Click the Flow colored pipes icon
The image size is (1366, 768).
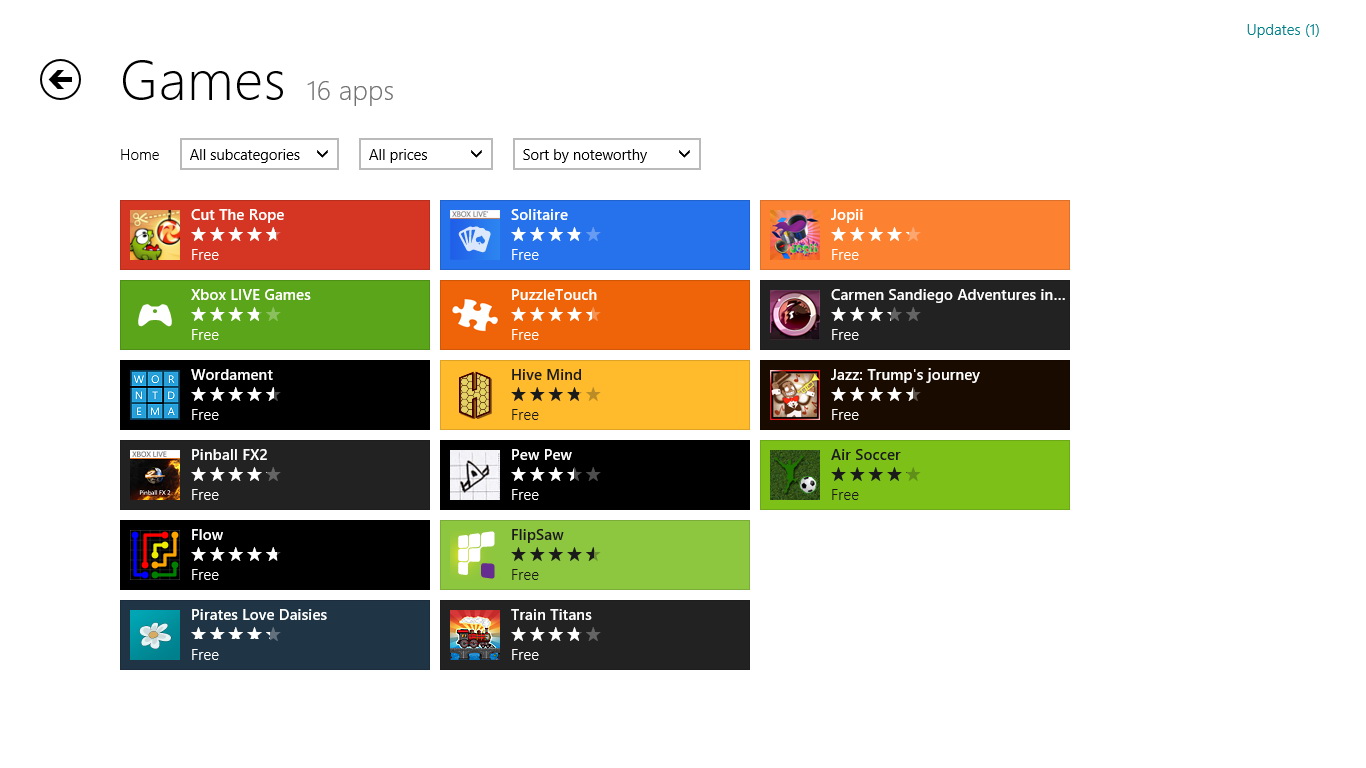coord(155,555)
